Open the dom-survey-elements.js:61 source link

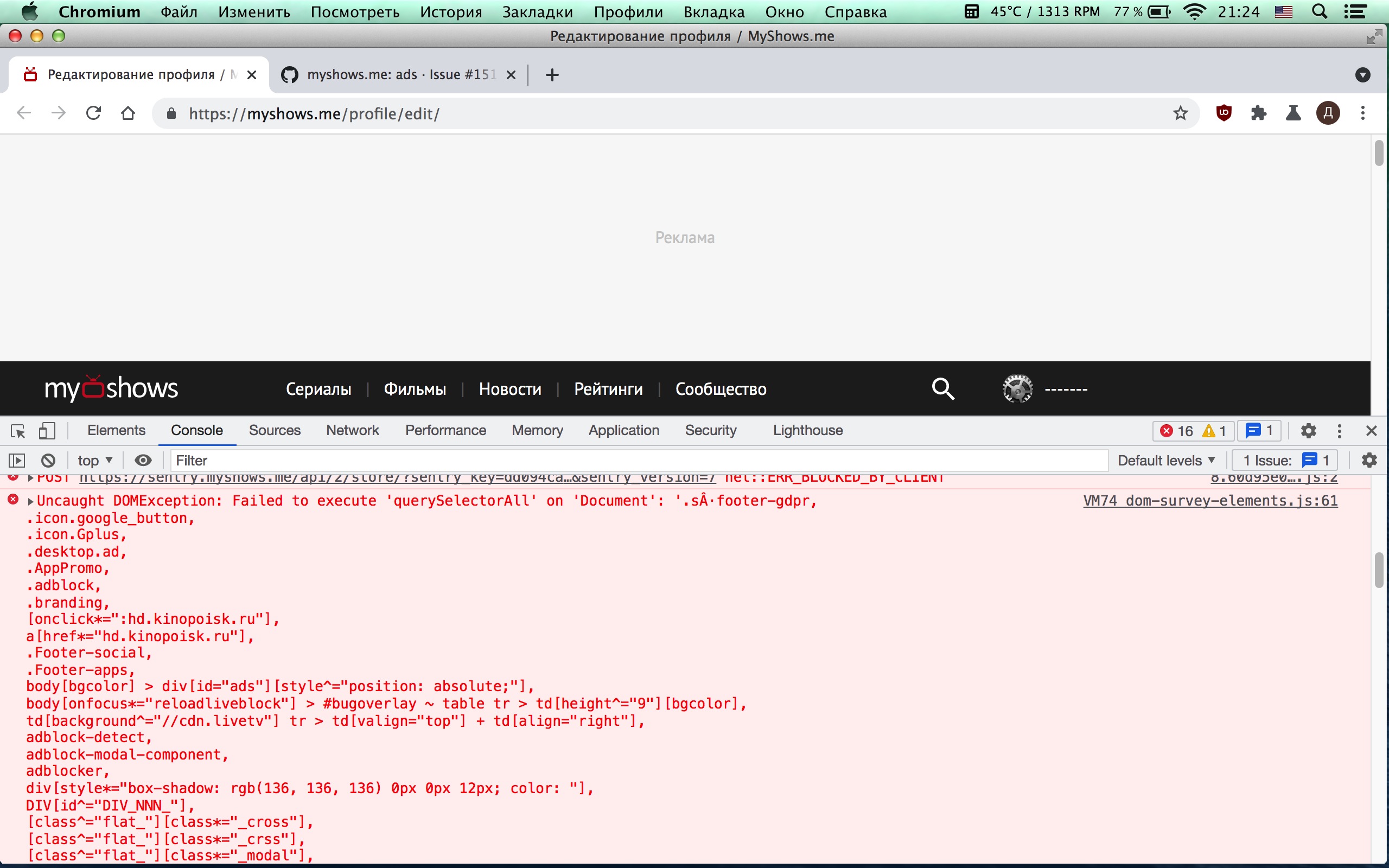pyautogui.click(x=1211, y=500)
